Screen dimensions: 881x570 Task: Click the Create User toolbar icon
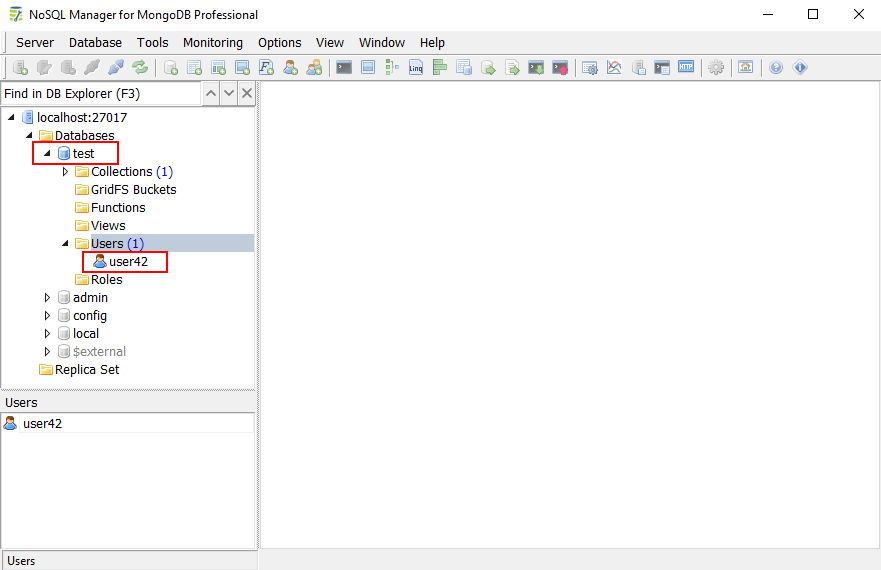click(291, 68)
